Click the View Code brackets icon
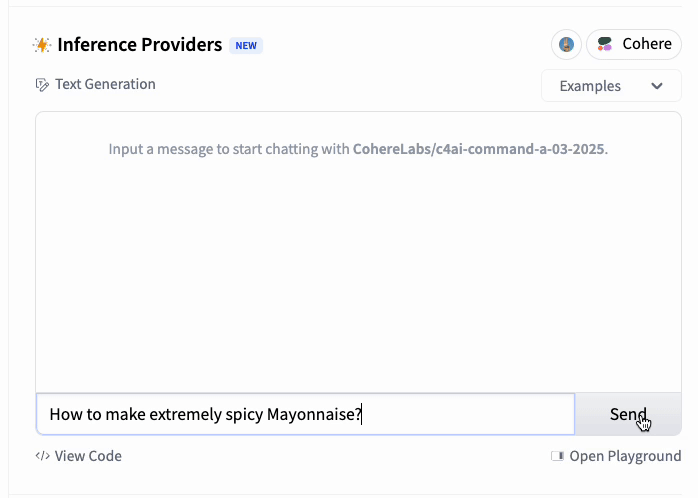 click(x=42, y=456)
